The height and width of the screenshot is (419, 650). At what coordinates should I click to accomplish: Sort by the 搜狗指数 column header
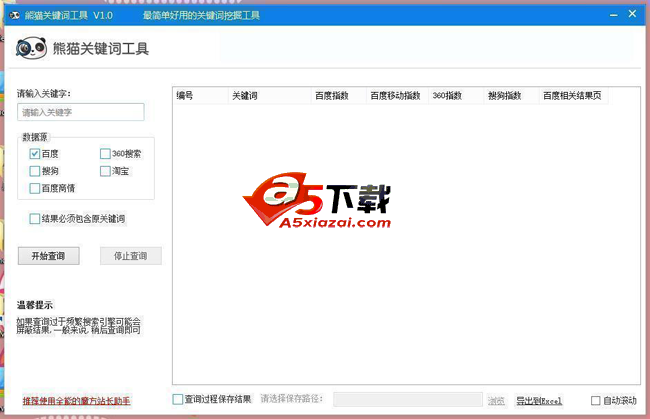pyautogui.click(x=512, y=96)
